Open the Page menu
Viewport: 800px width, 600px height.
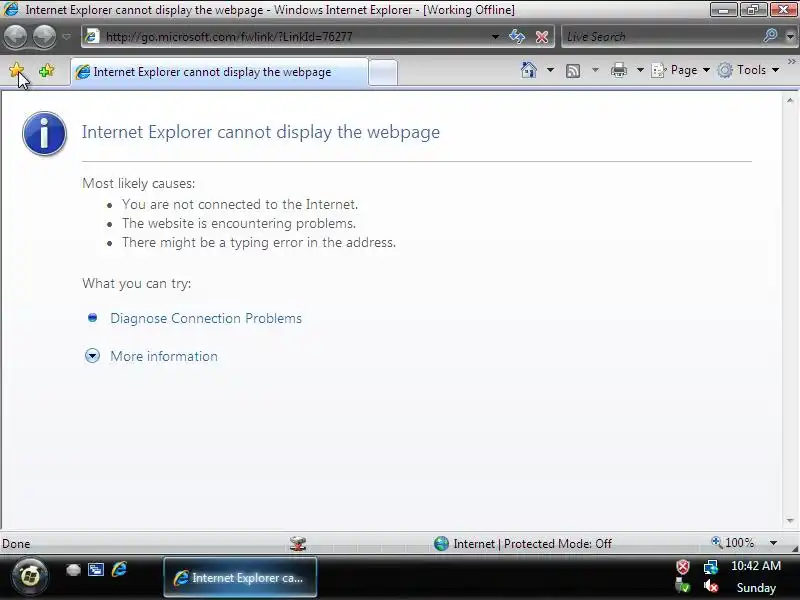pyautogui.click(x=681, y=70)
